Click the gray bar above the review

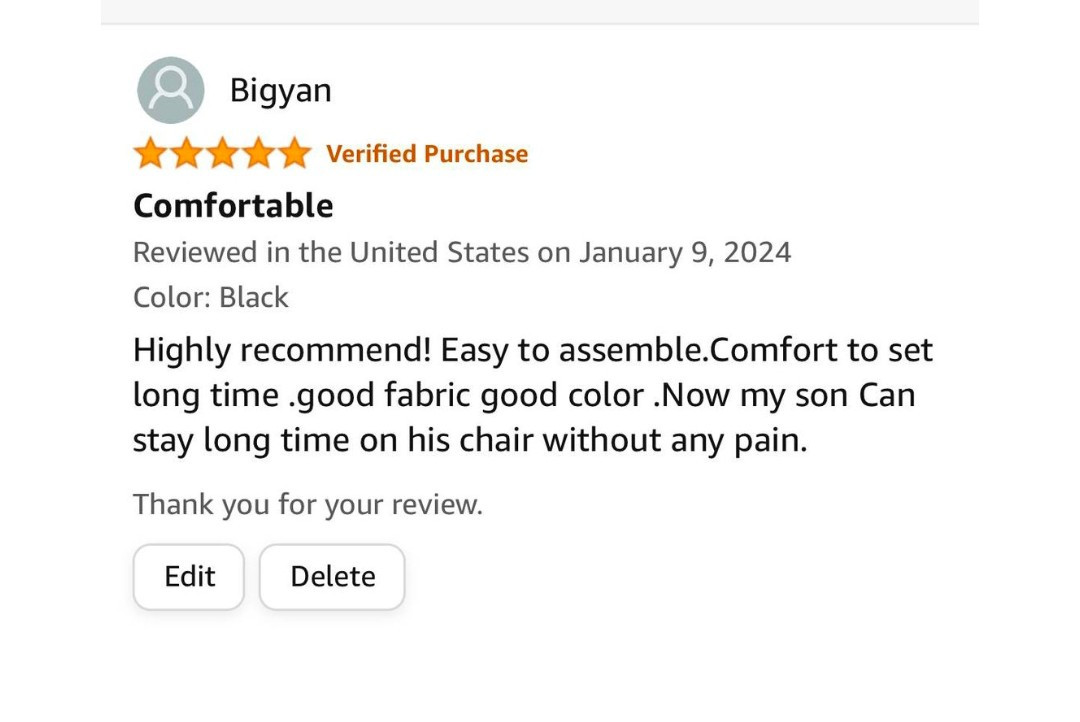540,11
